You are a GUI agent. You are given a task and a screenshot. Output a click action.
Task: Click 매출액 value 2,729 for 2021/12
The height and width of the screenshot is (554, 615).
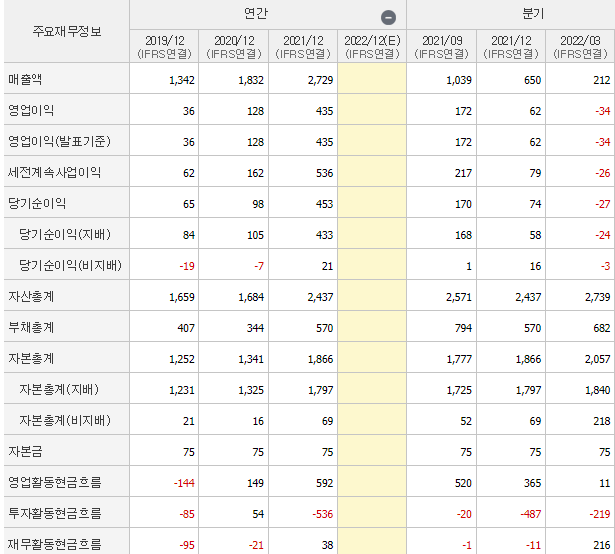pyautogui.click(x=320, y=80)
